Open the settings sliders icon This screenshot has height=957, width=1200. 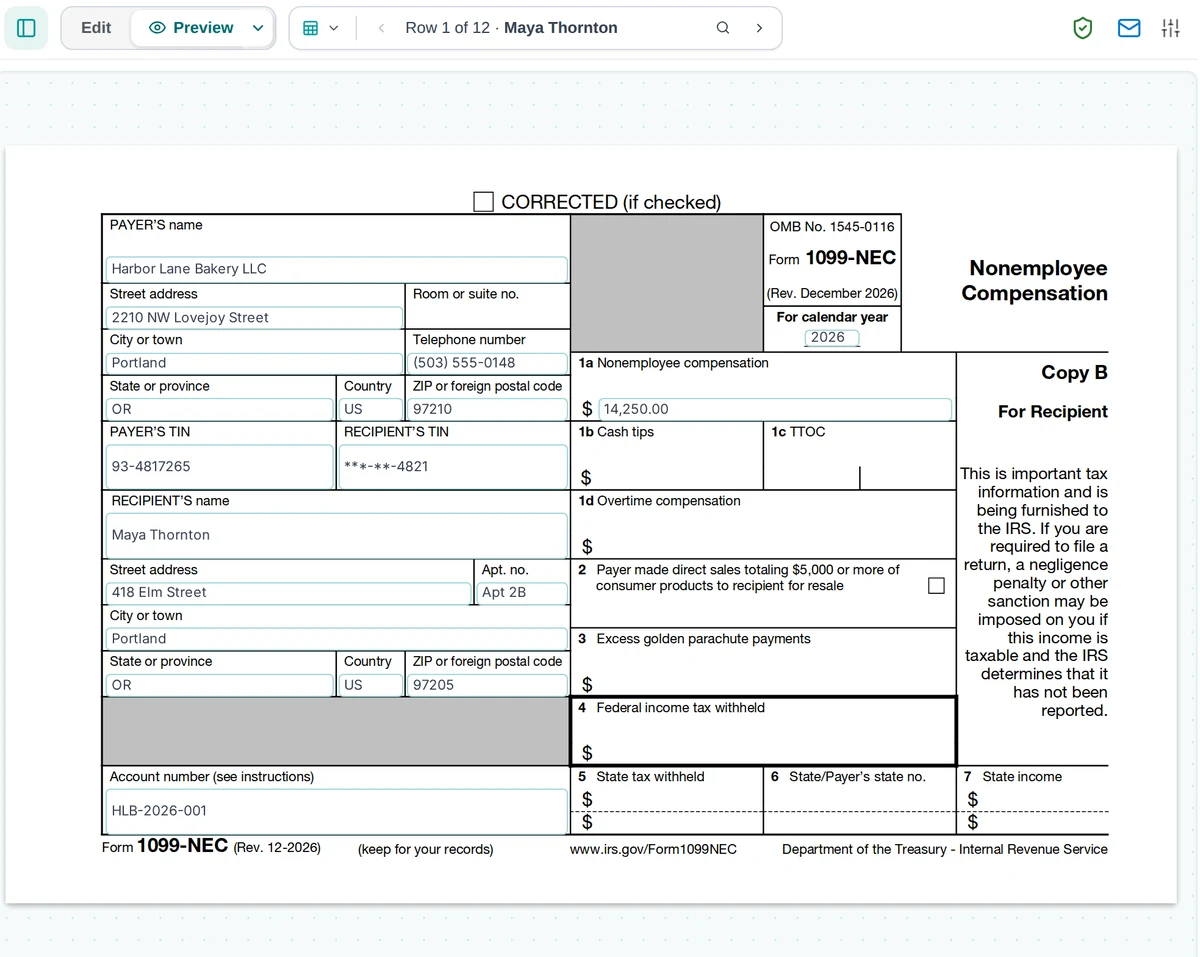point(1170,28)
